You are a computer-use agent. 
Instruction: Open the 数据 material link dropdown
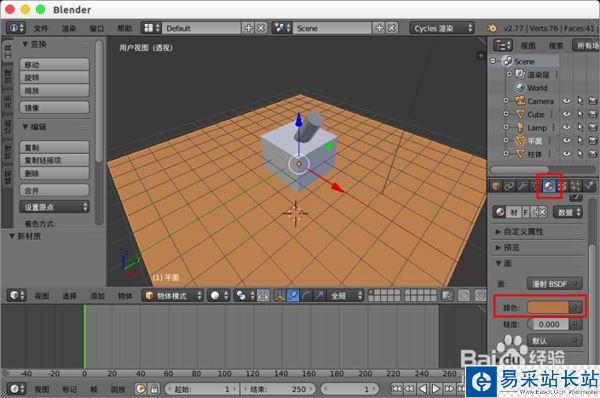tap(568, 212)
